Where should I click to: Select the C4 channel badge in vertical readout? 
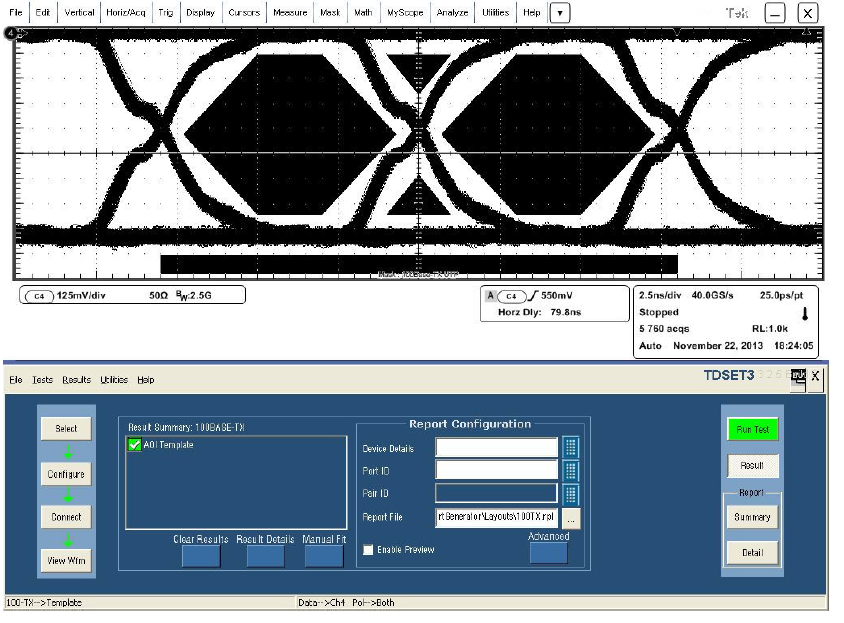point(39,296)
